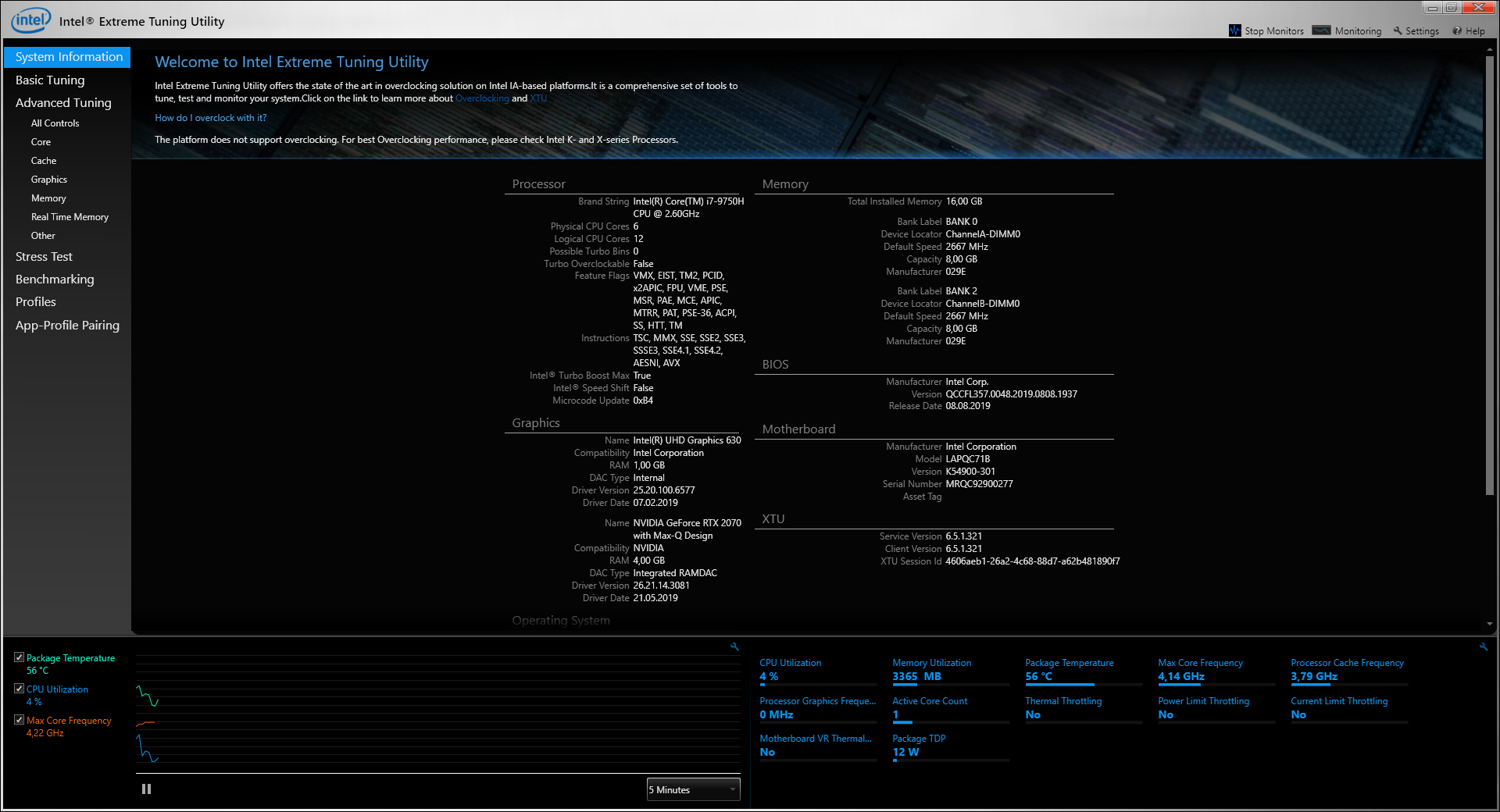Click Help button label

[x=1475, y=31]
